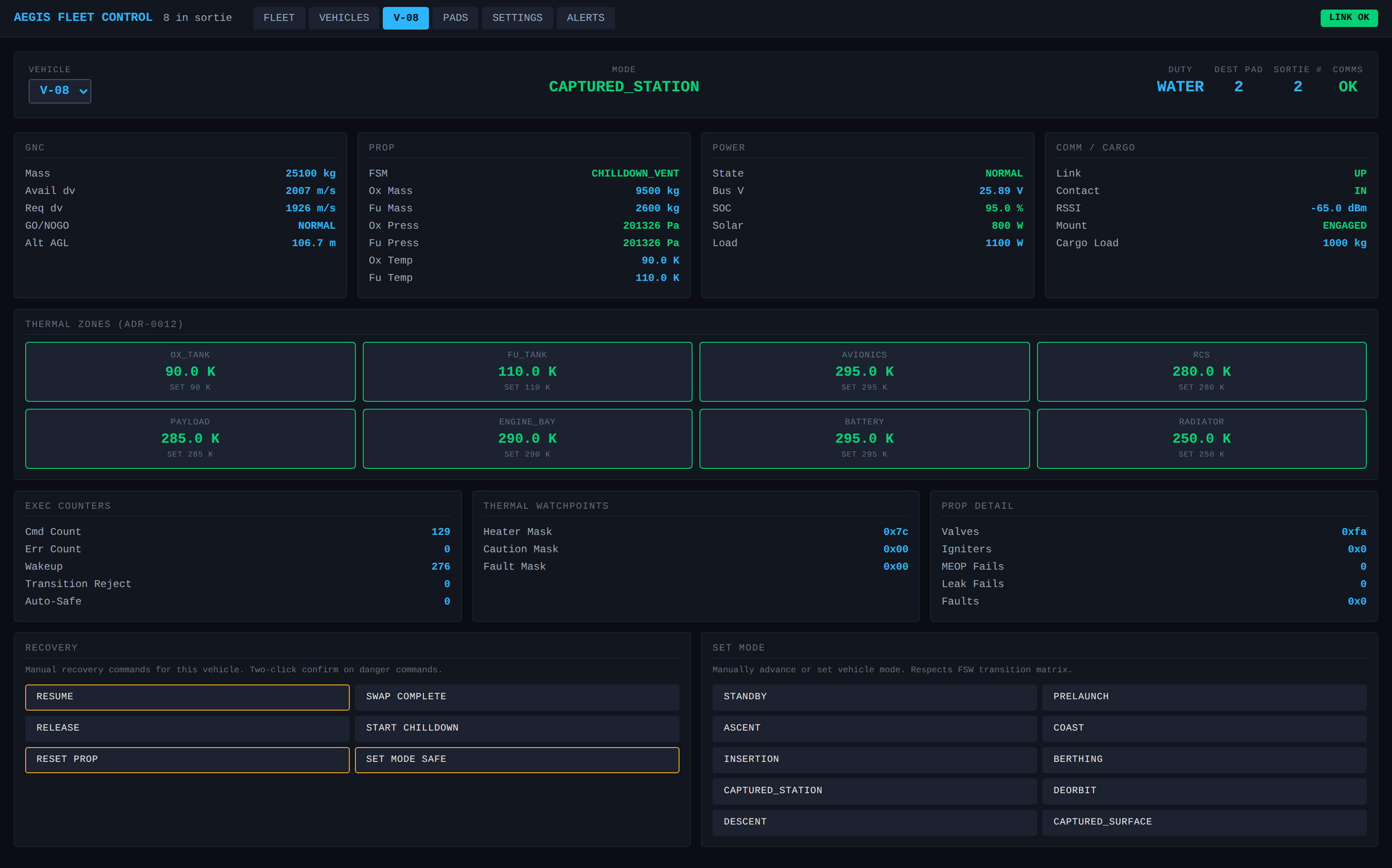1392x868 pixels.
Task: Set mode to DEORBIT
Action: [x=1204, y=791]
